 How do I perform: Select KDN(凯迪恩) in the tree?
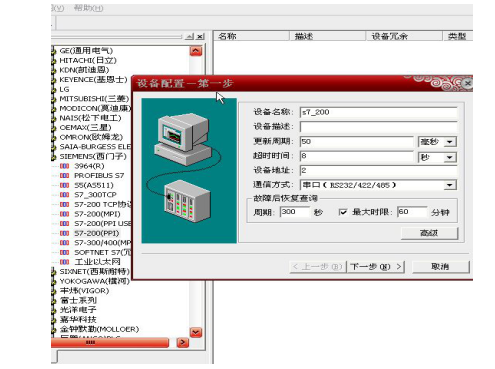84,70
